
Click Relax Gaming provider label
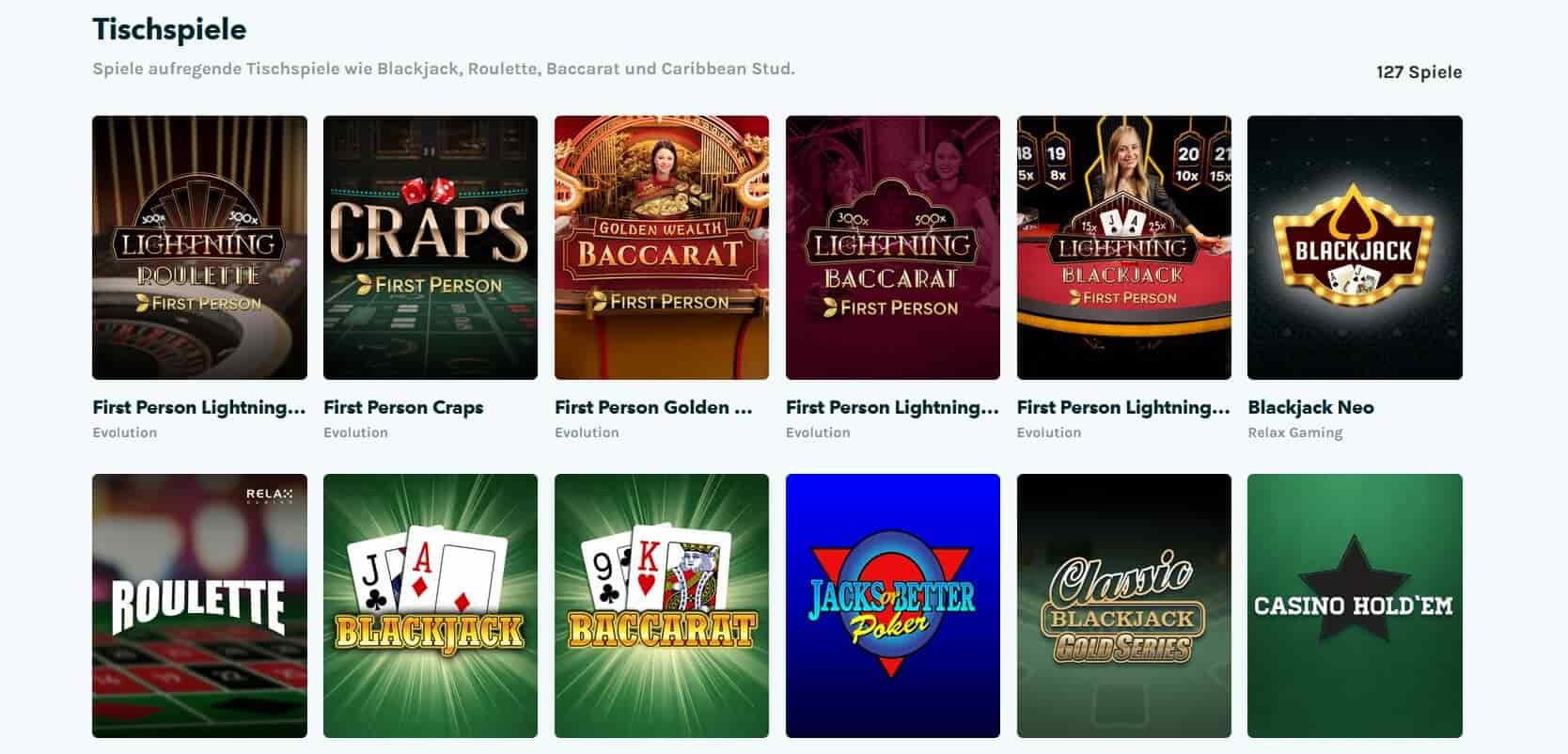[1294, 432]
